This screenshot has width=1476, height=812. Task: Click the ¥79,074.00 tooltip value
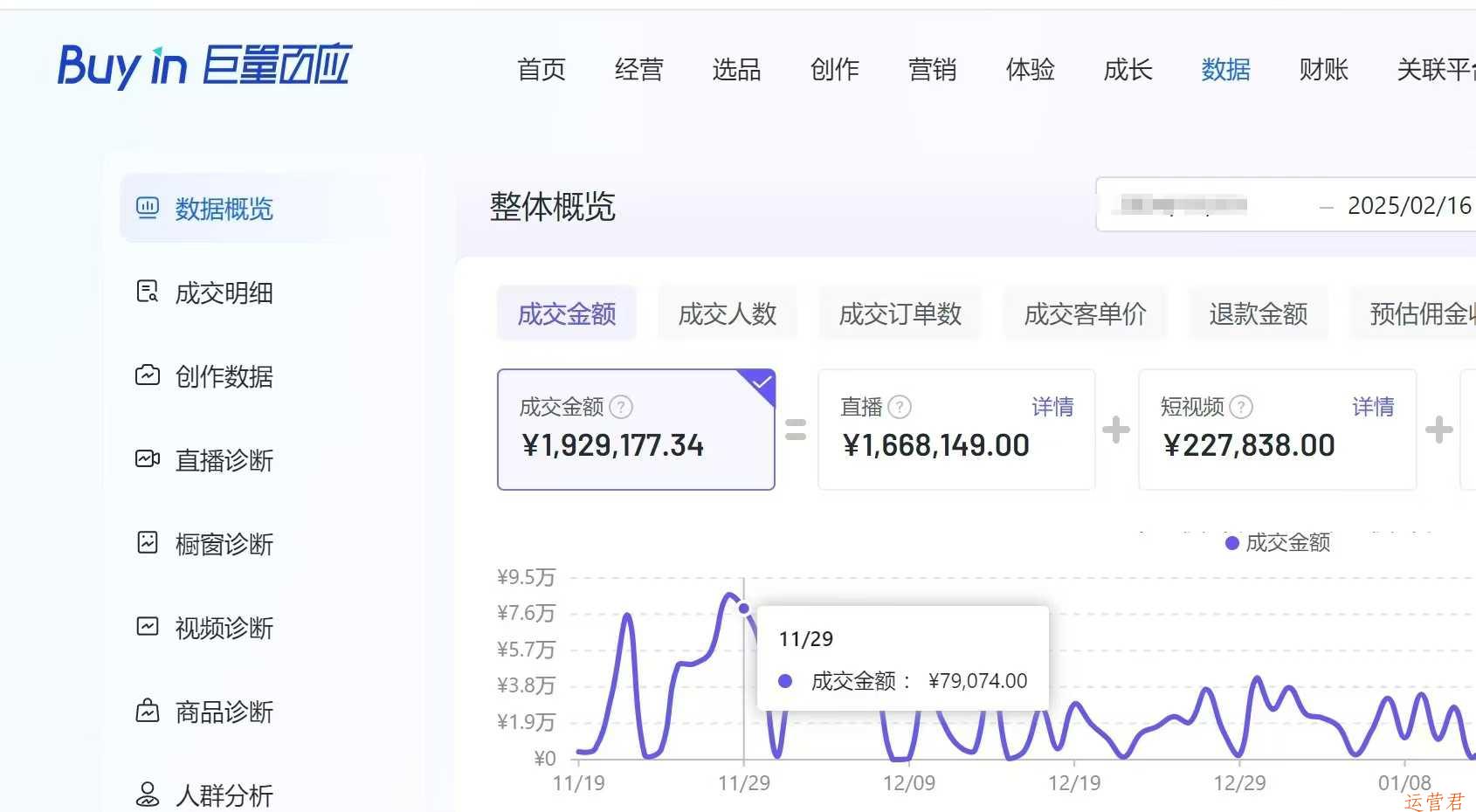click(978, 681)
